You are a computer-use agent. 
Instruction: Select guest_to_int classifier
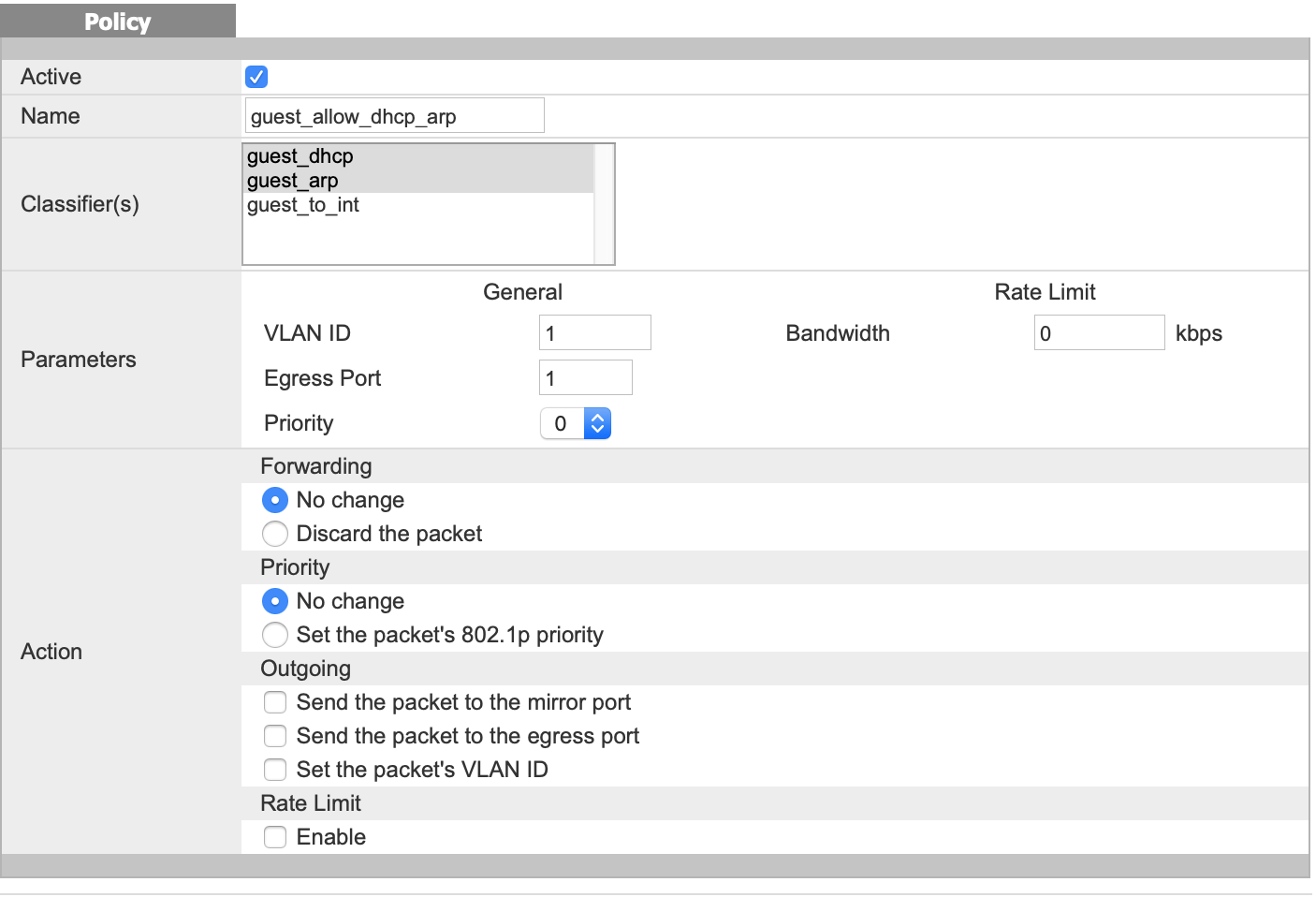click(303, 205)
